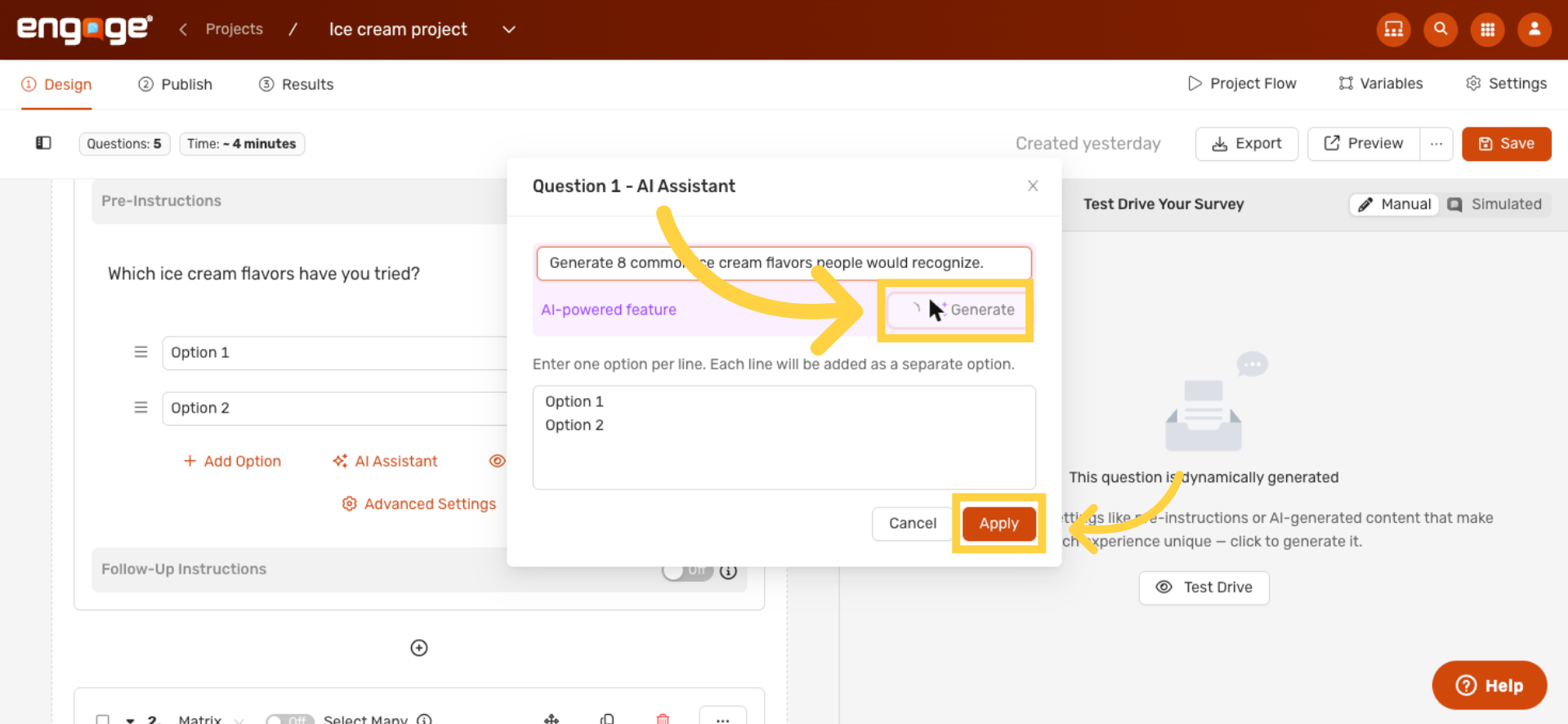Click info icon next to Select Many

pos(424,719)
